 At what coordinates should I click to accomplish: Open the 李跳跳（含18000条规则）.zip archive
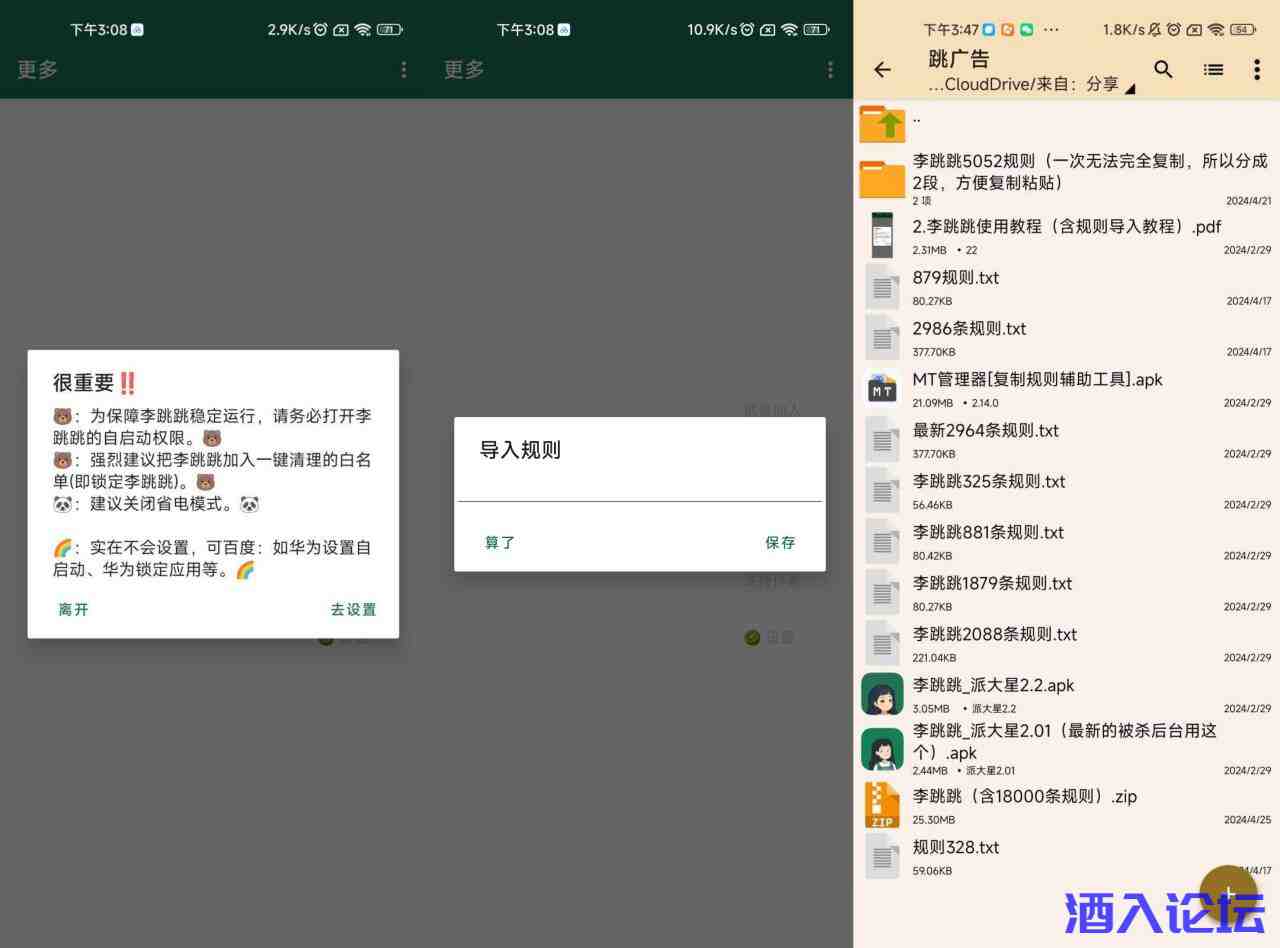(x=1024, y=797)
